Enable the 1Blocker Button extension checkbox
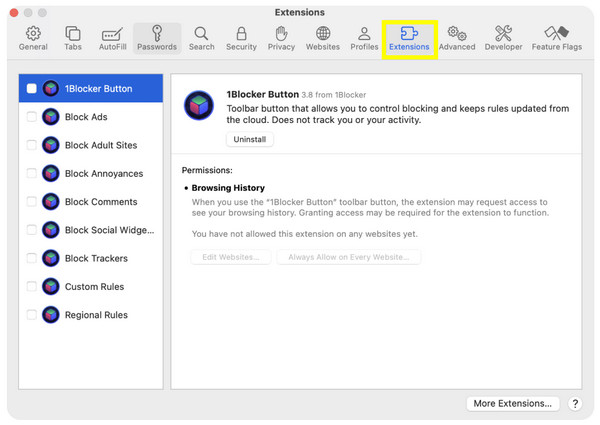The width and height of the screenshot is (600, 425). pos(31,89)
